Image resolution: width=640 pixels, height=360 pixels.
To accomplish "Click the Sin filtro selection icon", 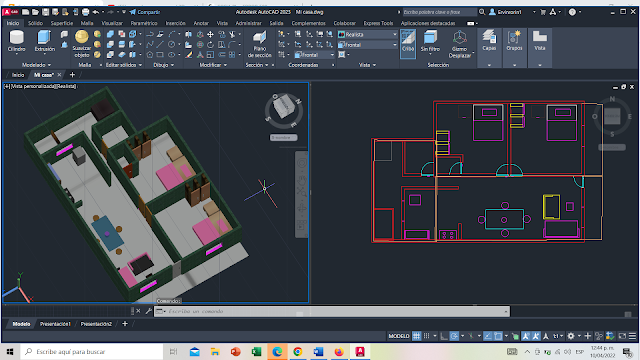I will click(430, 41).
